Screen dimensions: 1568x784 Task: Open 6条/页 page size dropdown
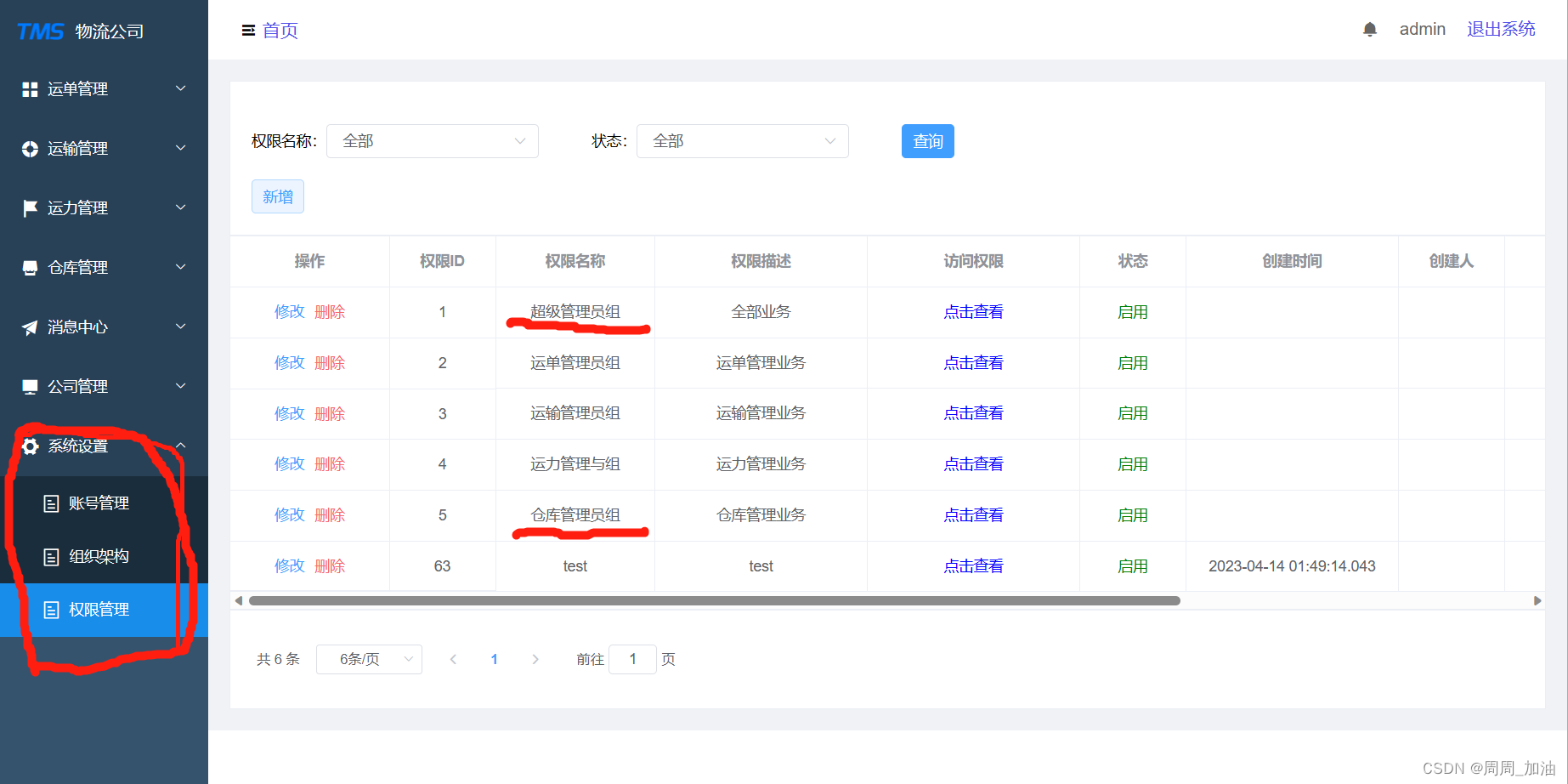369,659
